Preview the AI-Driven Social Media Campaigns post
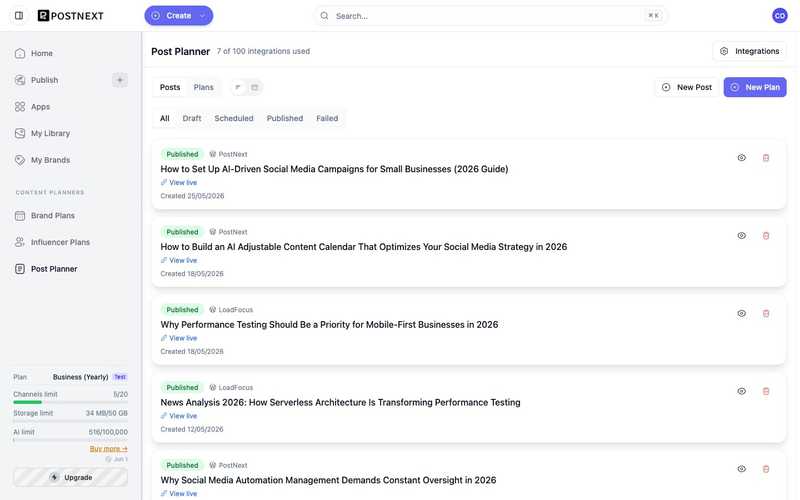This screenshot has width=800, height=500. [741, 158]
